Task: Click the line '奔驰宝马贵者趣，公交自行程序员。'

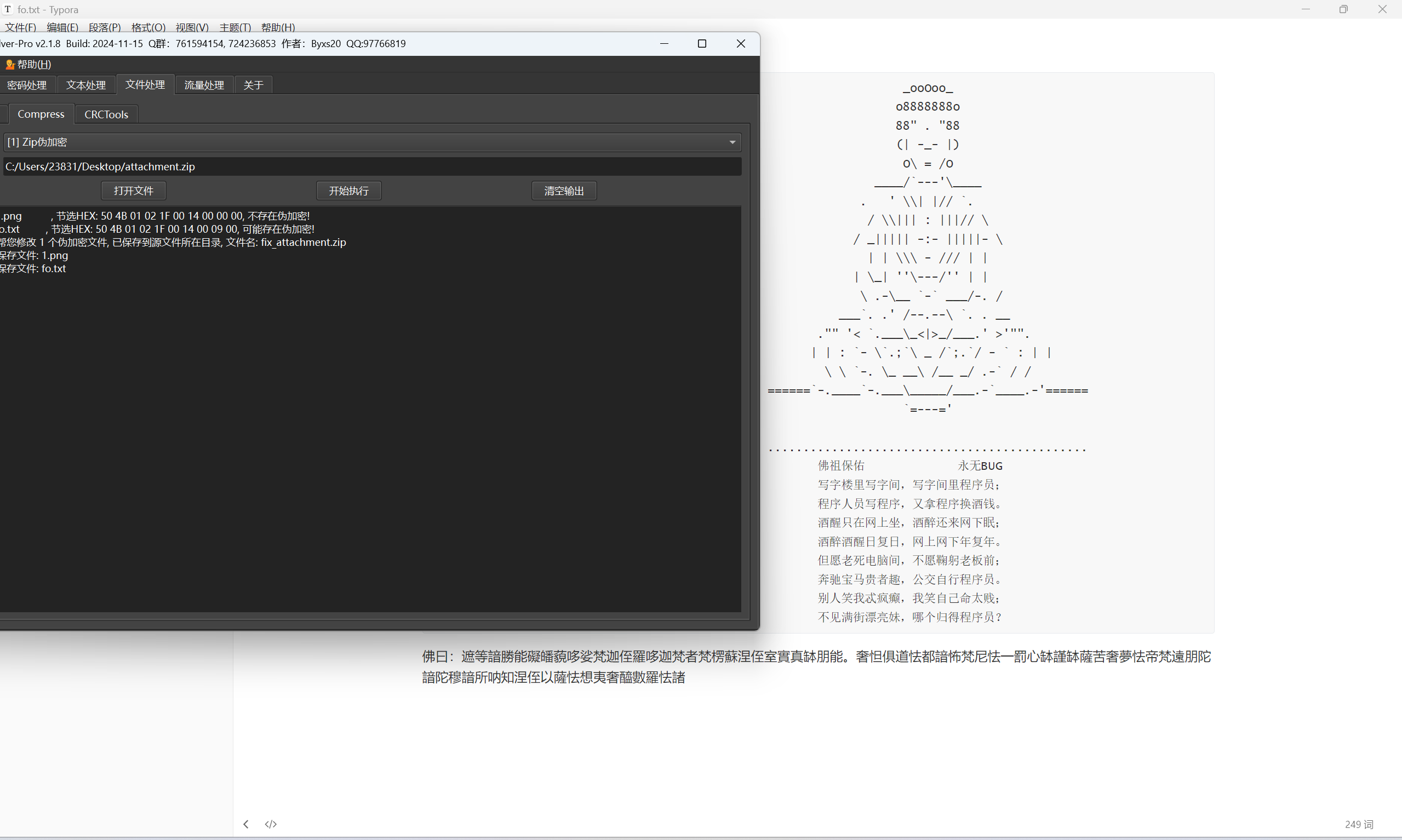Action: (910, 579)
